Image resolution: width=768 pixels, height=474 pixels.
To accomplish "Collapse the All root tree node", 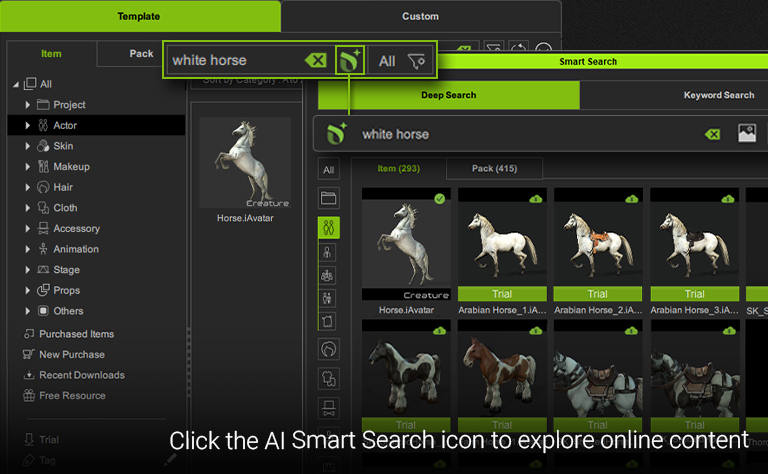I will [16, 84].
